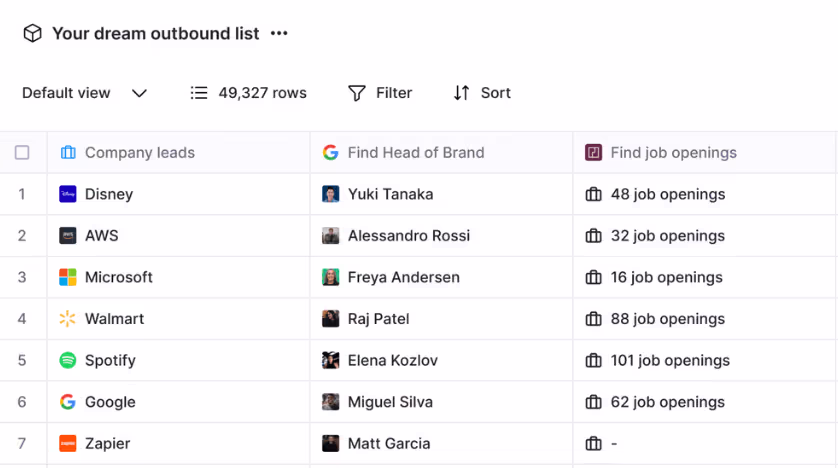838x468 pixels.
Task: Click the Sort arrows icon
Action: 461,93
